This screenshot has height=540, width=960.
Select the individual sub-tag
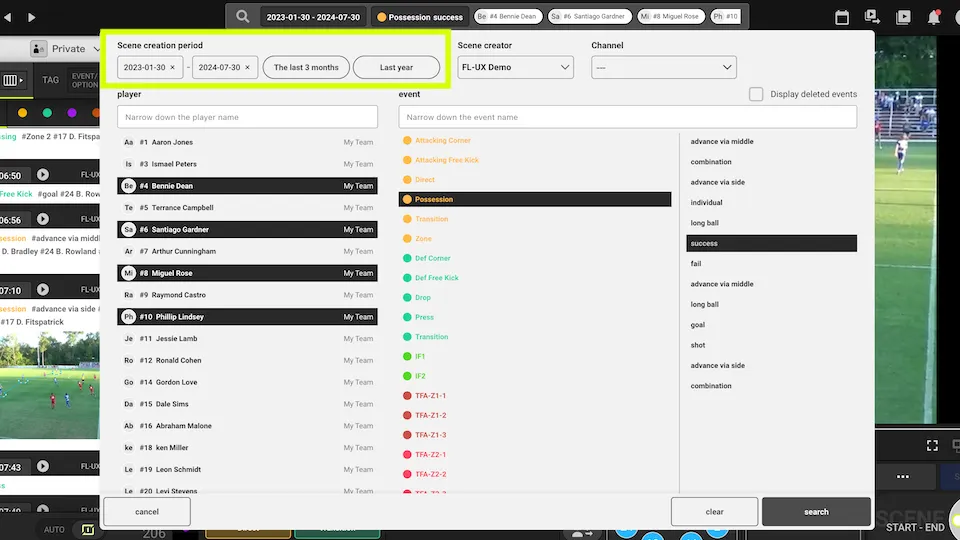click(771, 202)
